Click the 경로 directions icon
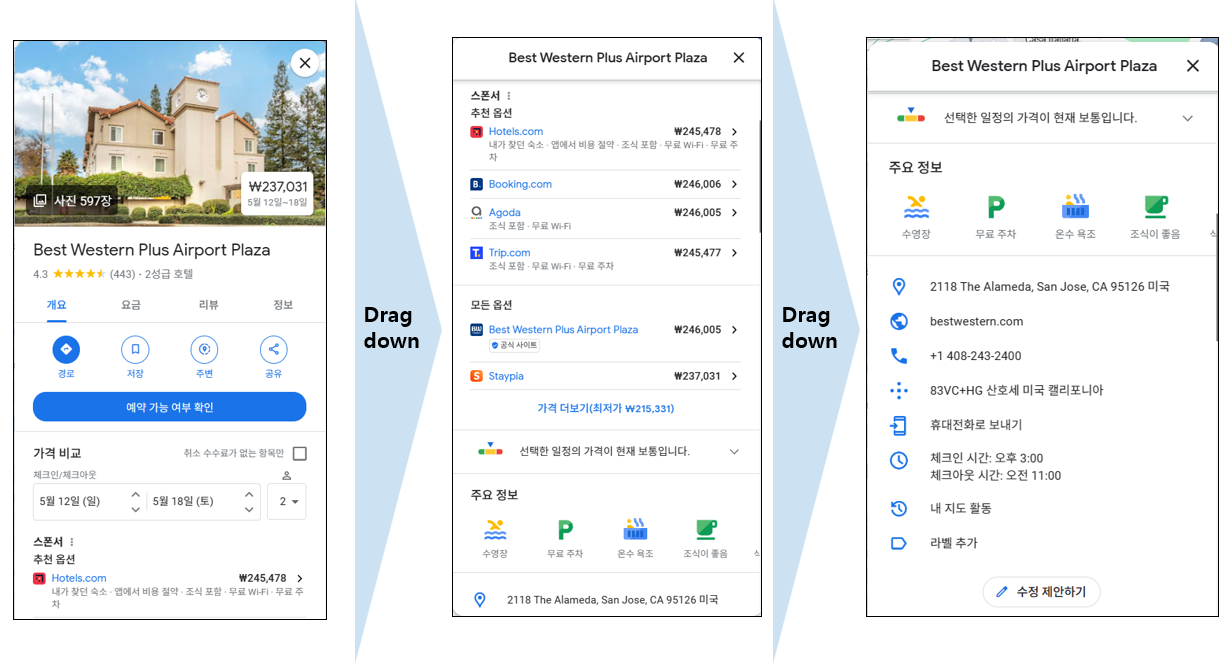 coord(66,349)
